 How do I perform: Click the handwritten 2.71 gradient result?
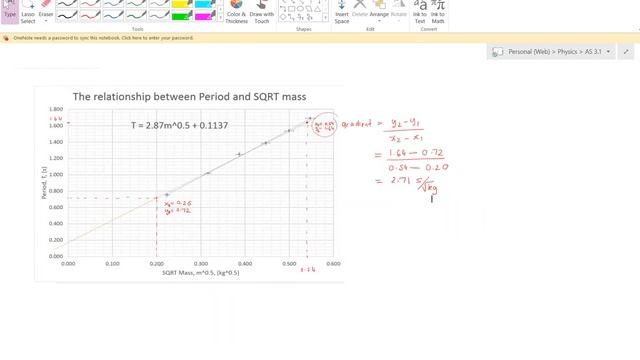click(400, 180)
